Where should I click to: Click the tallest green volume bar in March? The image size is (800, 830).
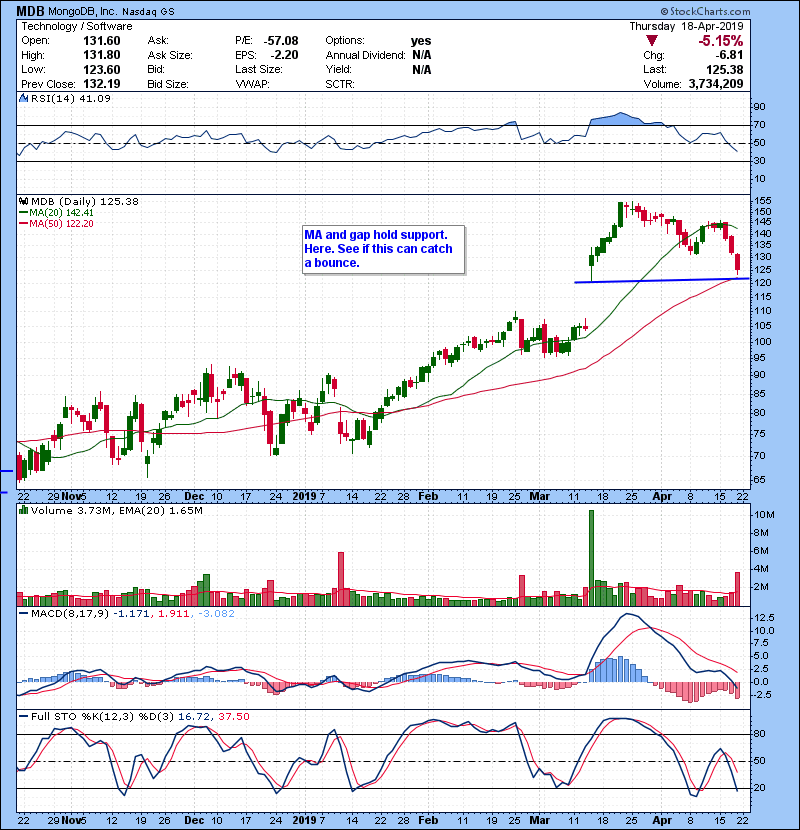591,558
